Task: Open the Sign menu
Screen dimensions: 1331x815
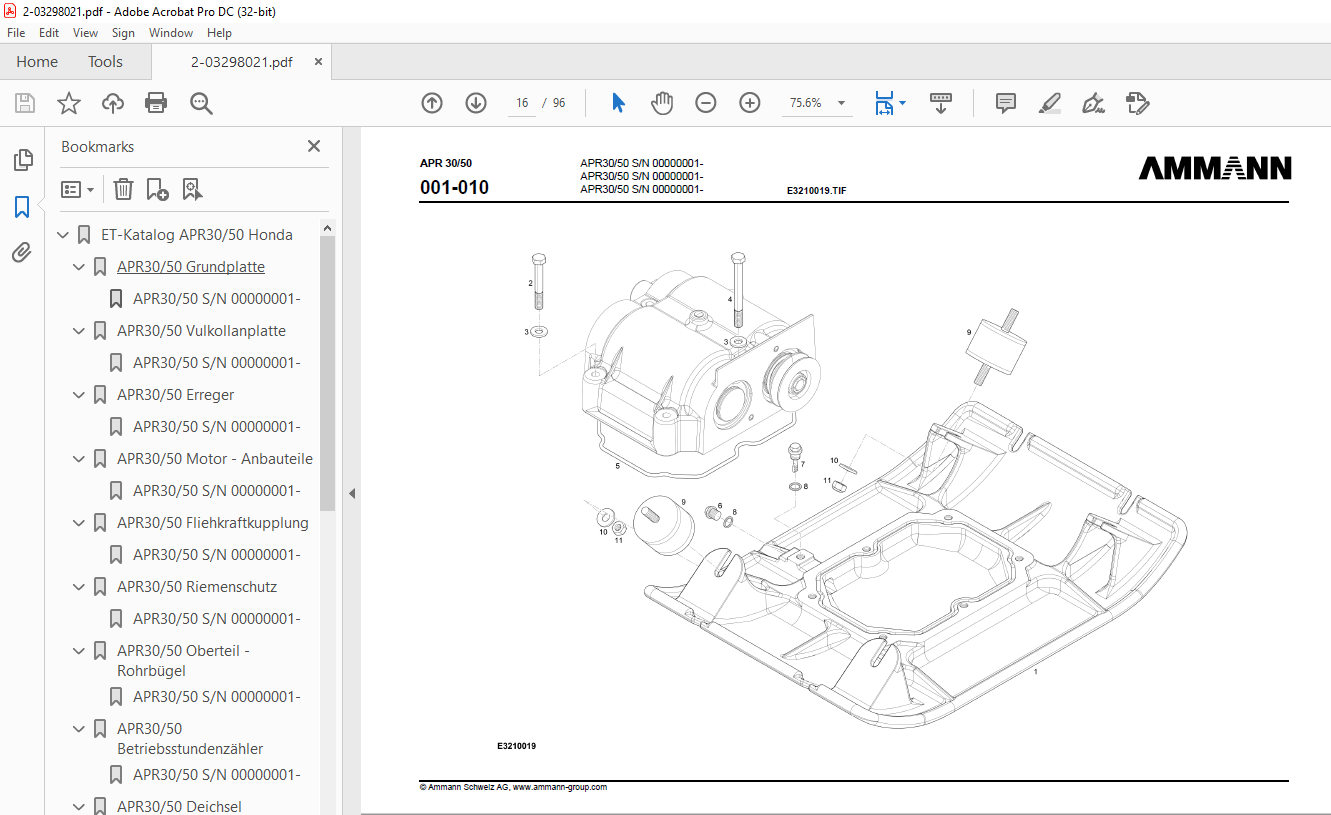Action: tap(123, 33)
